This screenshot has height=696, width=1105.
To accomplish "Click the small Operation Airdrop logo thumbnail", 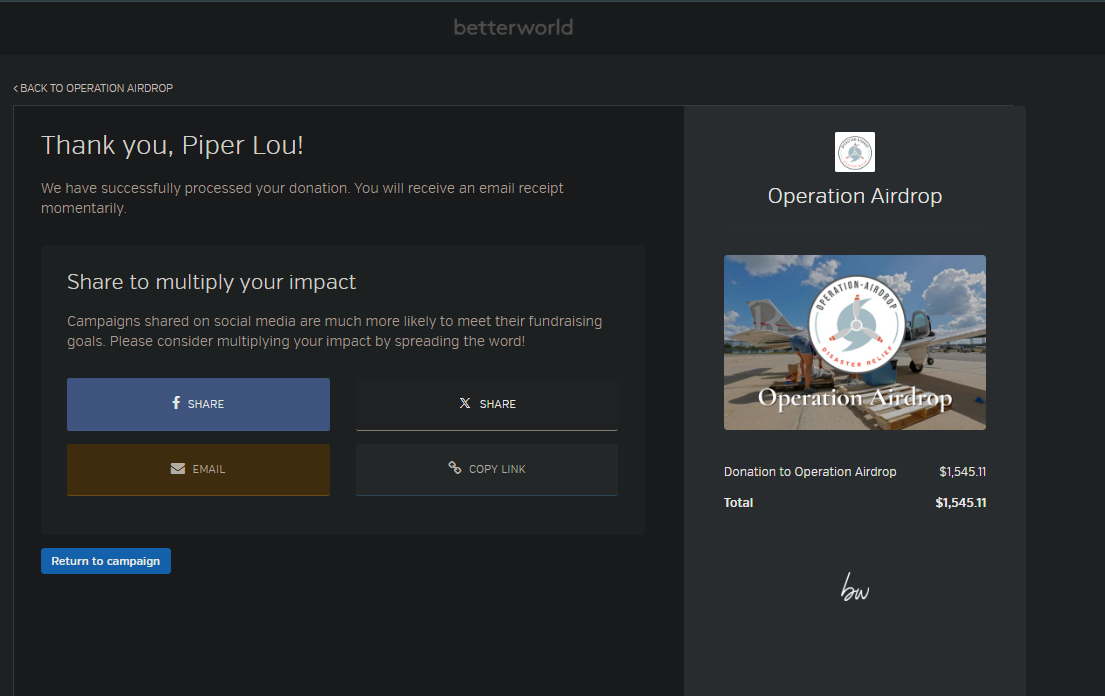I will tap(855, 152).
